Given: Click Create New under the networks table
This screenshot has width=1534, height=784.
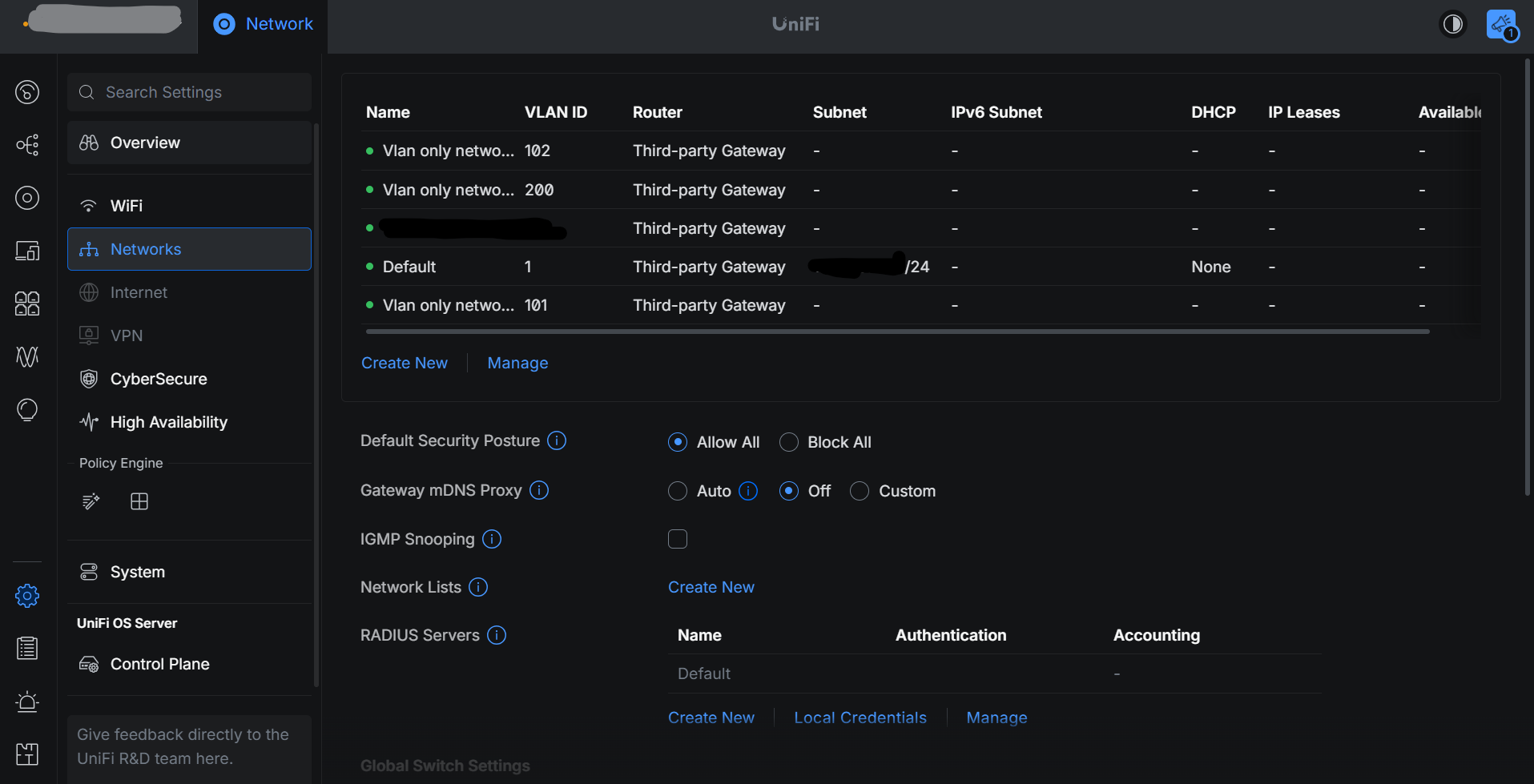Looking at the screenshot, I should click(x=405, y=363).
